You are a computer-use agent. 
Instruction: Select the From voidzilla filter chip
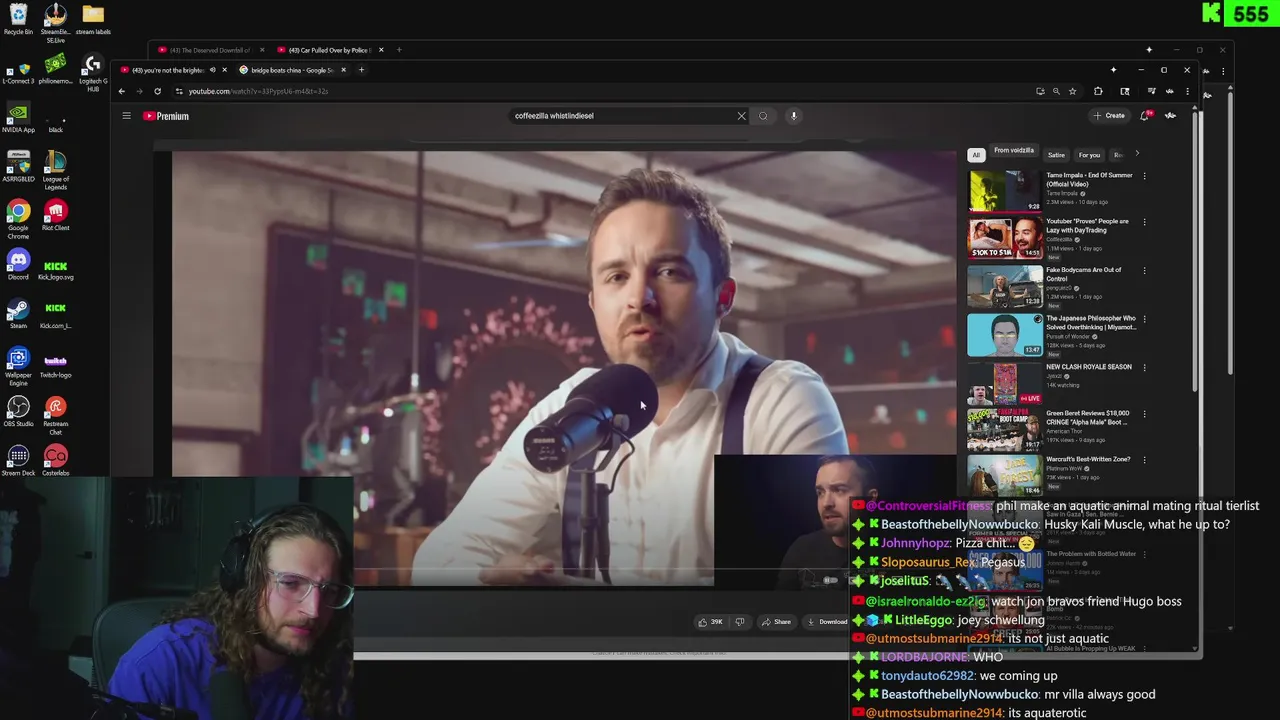1014,151
